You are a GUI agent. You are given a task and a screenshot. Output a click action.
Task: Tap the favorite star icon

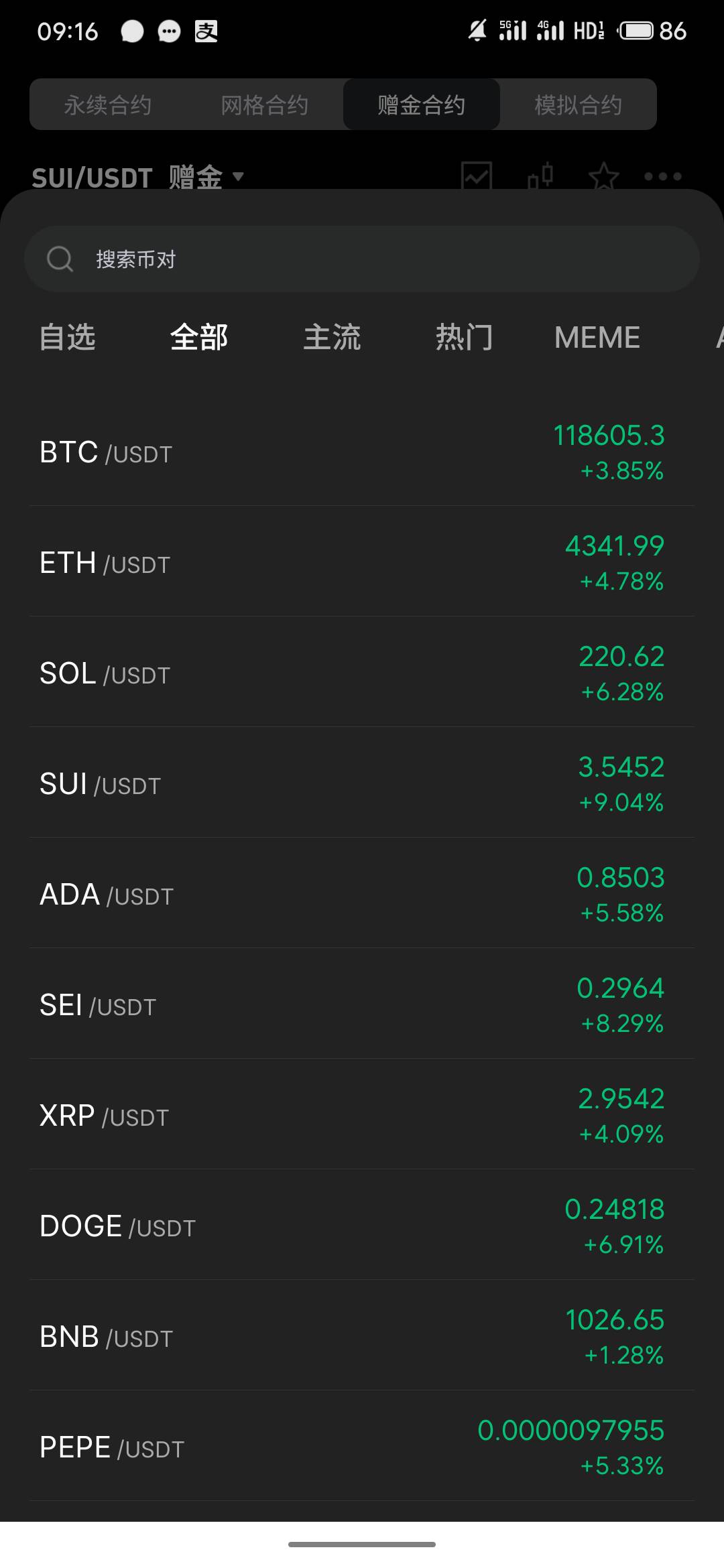(603, 176)
